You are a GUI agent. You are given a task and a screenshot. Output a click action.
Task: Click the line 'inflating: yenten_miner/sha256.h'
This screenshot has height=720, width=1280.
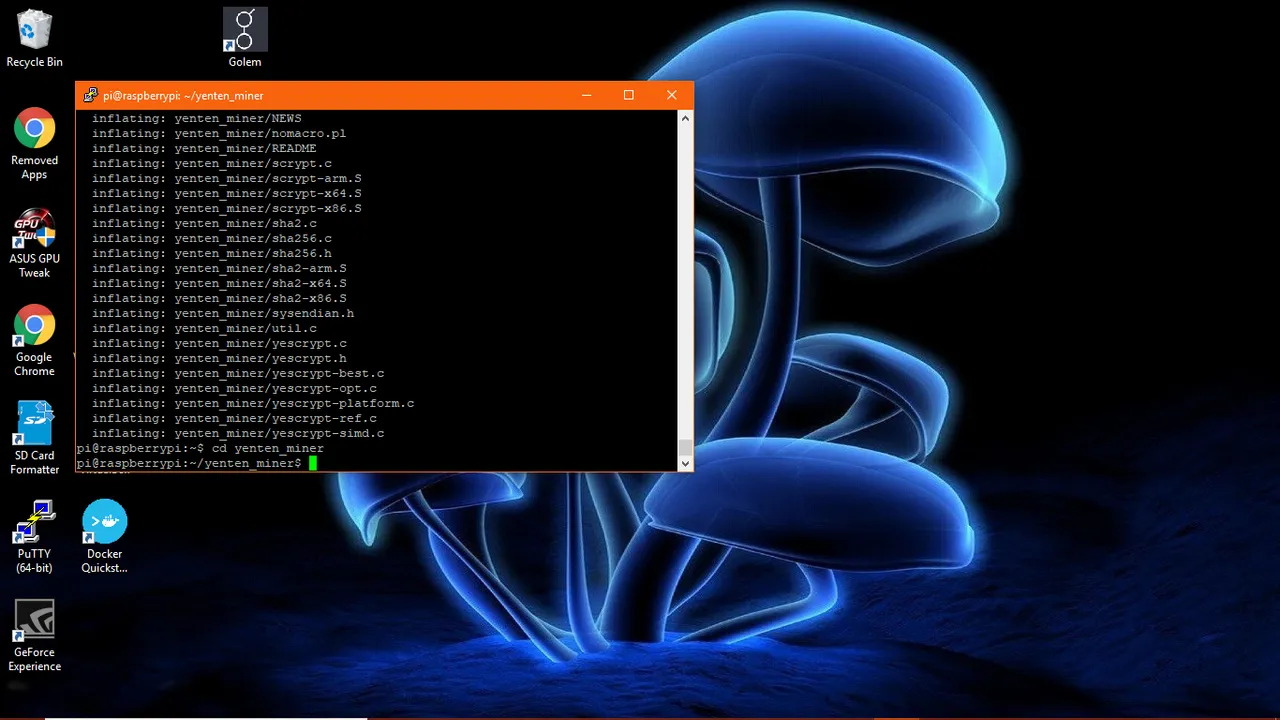pos(212,253)
